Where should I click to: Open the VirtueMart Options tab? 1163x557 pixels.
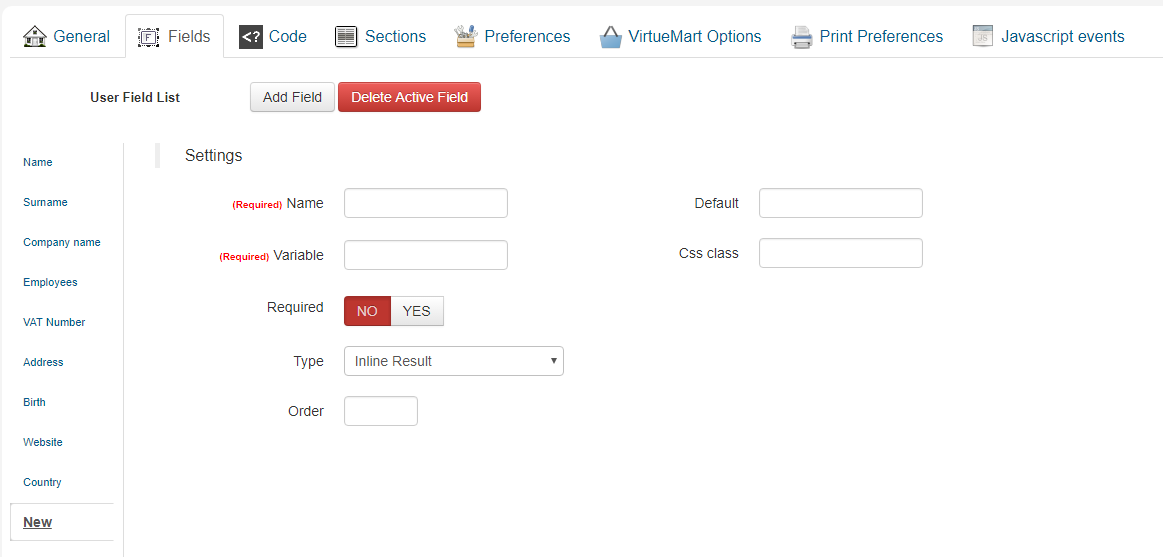[680, 36]
